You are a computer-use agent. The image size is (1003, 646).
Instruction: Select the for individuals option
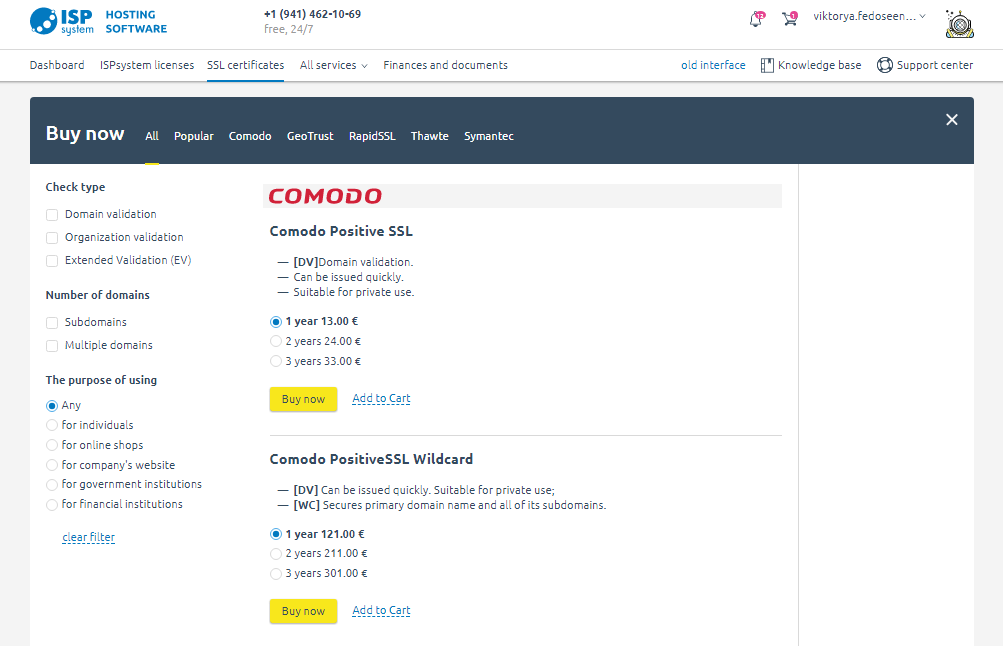pos(52,425)
